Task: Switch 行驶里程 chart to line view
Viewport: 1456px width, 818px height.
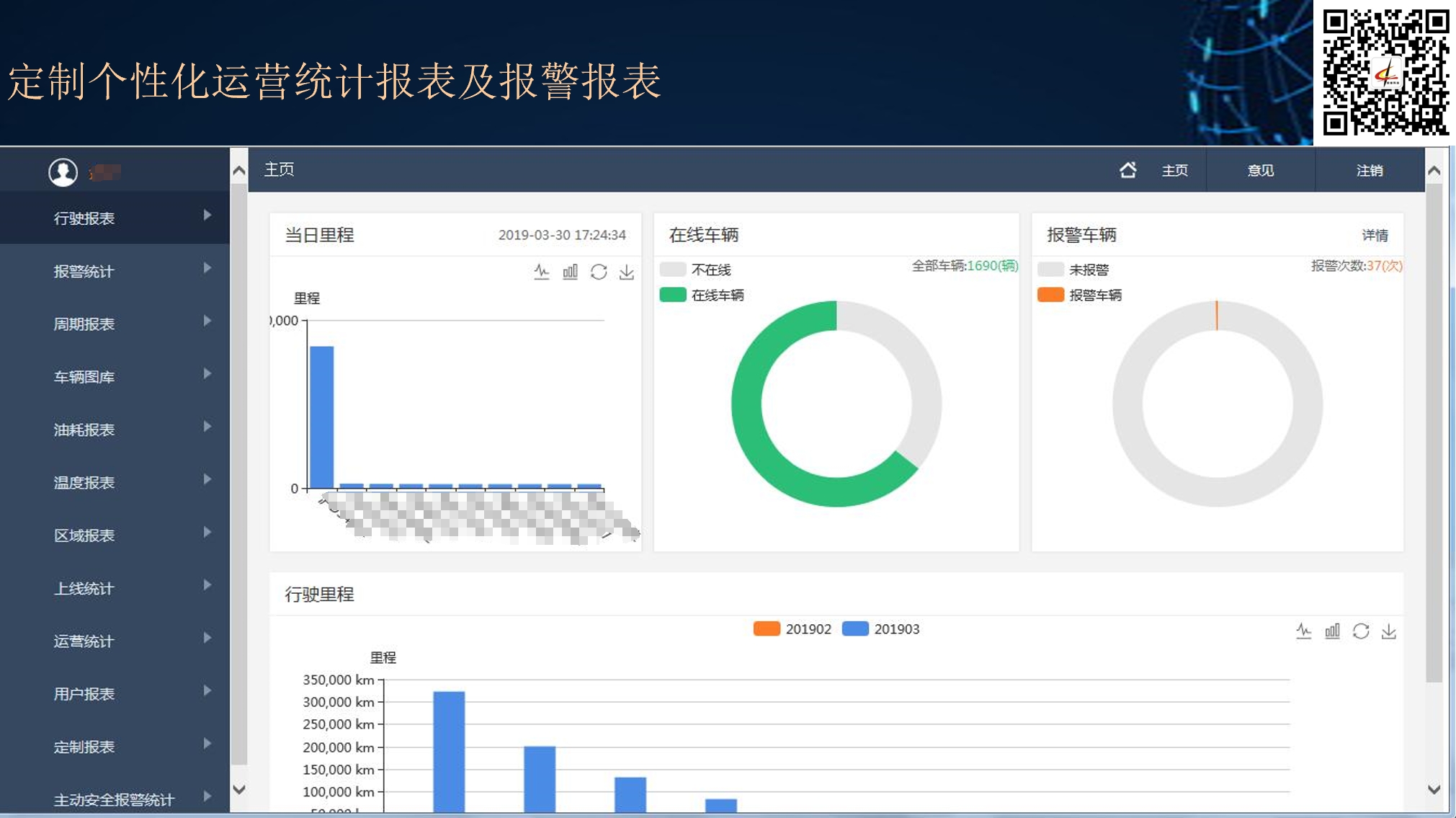Action: coord(1303,631)
